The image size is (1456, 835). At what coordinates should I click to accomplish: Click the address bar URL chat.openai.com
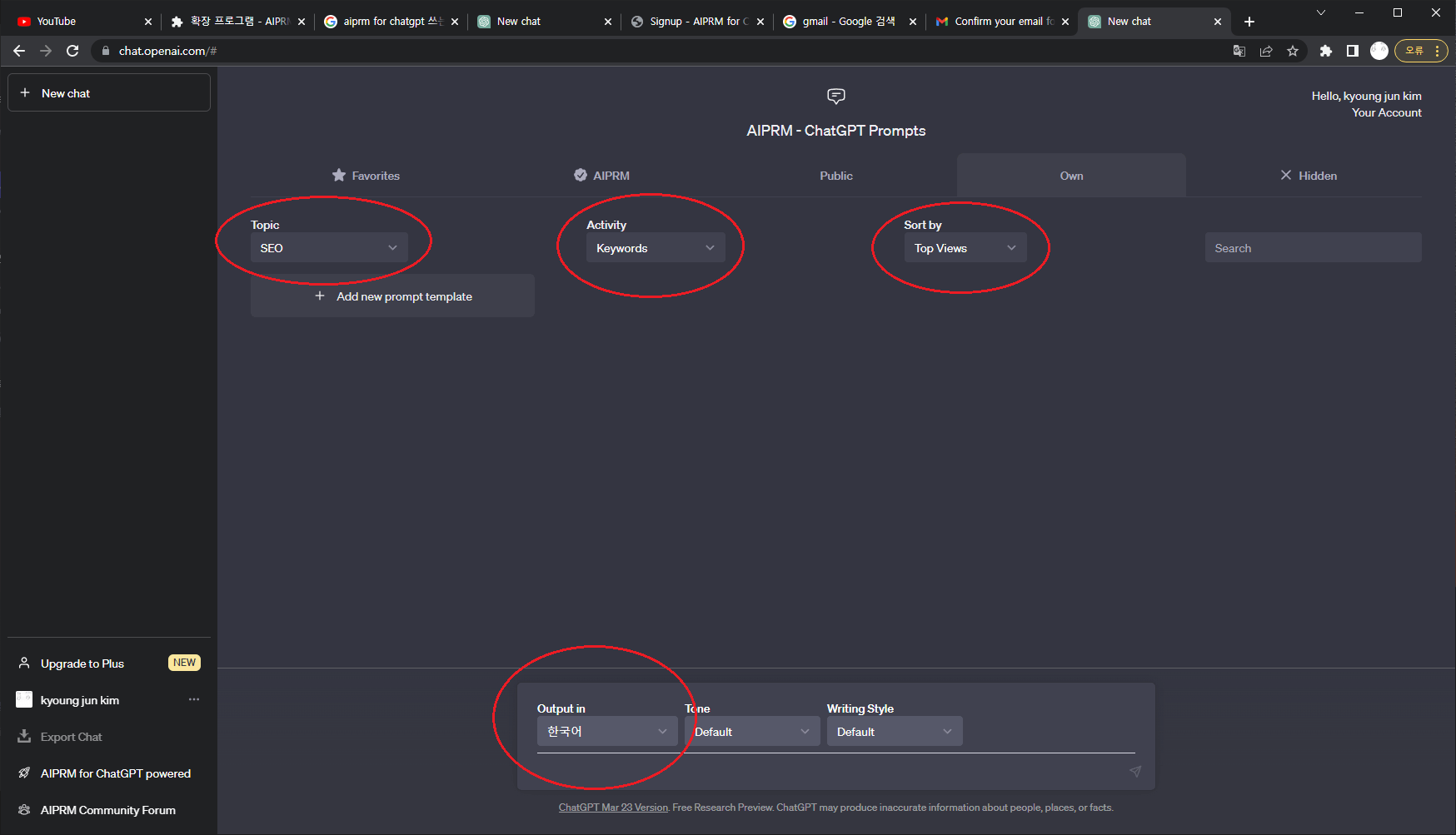click(x=167, y=51)
